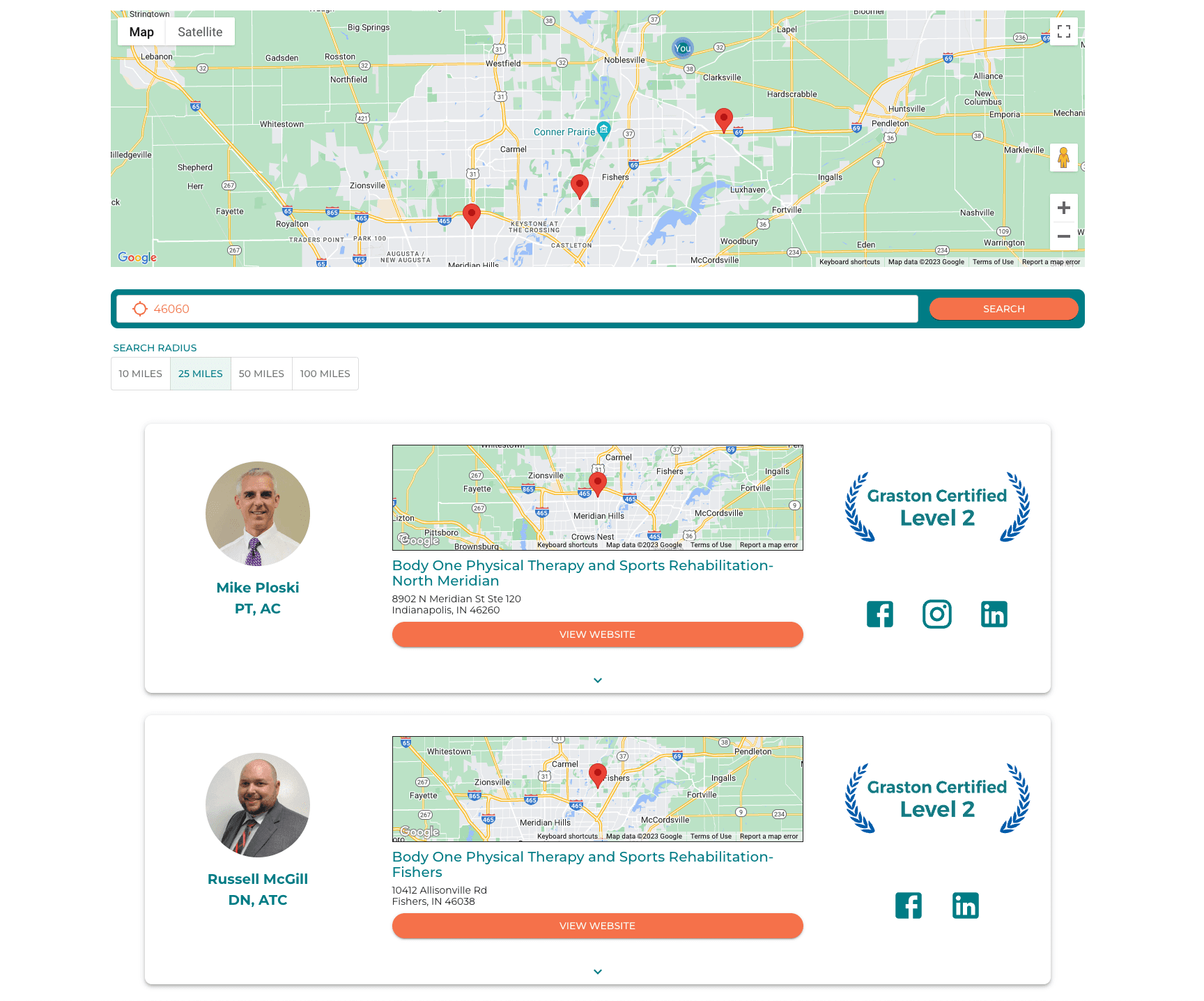
Task: Open Mike Ploski's Facebook page
Action: tap(880, 614)
